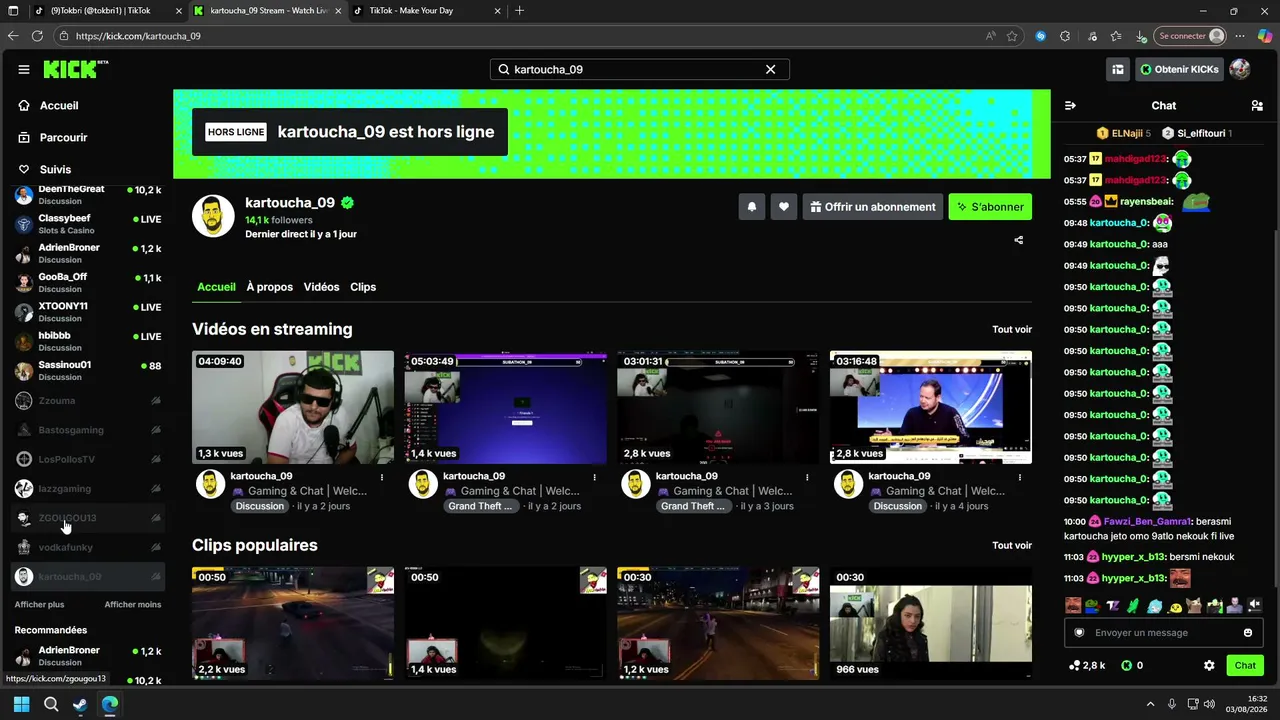1280x720 pixels.
Task: Open browser downloads
Action: 1141,36
